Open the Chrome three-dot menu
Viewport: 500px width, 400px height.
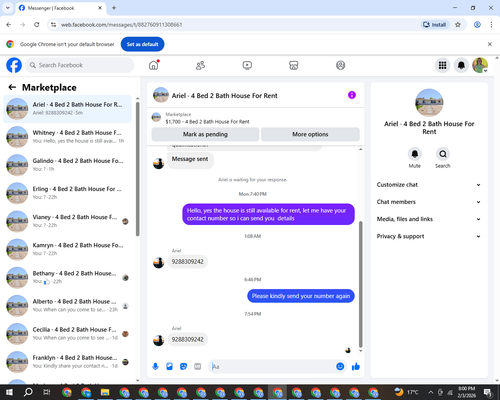pos(491,25)
